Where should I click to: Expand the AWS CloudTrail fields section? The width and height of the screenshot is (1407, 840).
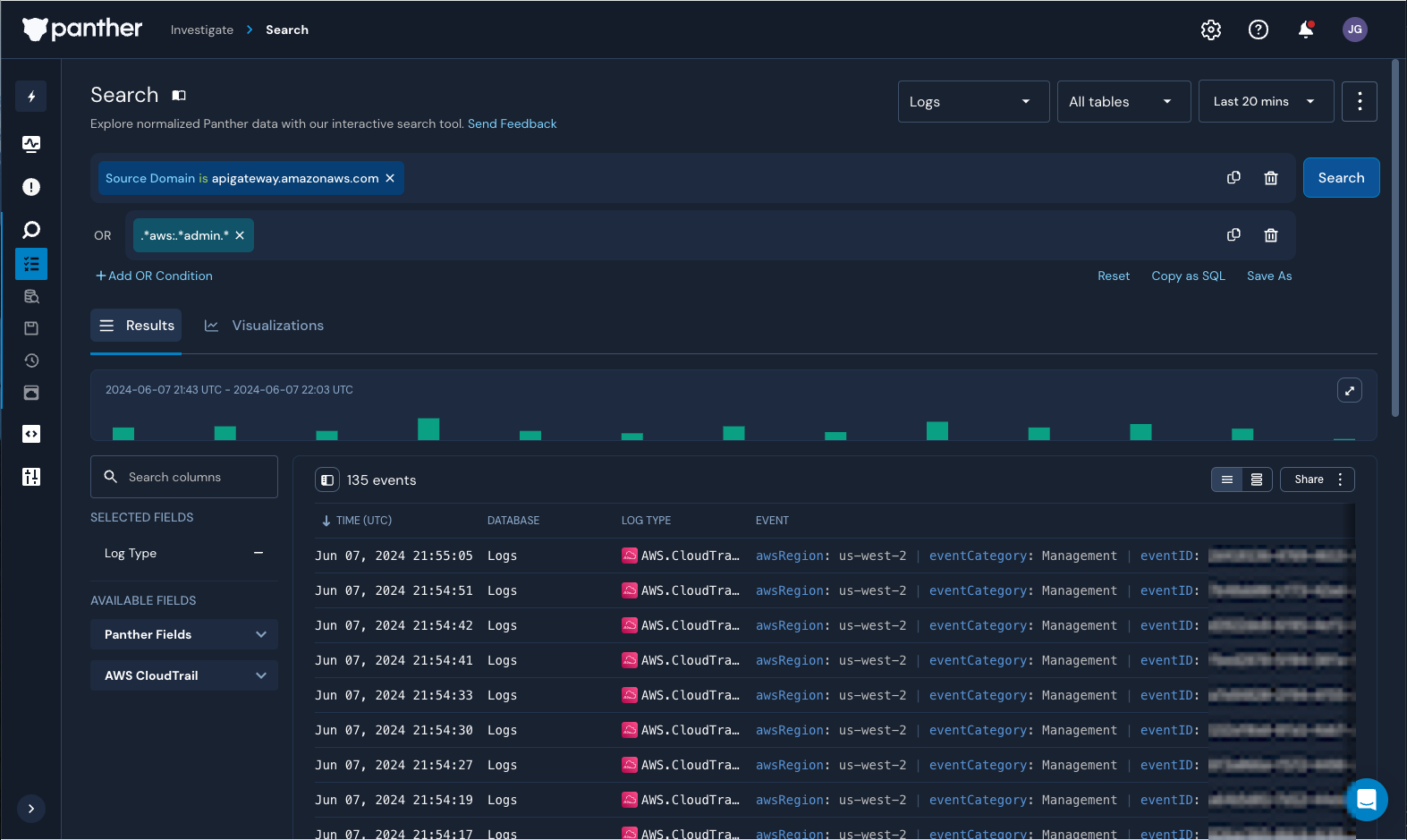click(x=184, y=675)
